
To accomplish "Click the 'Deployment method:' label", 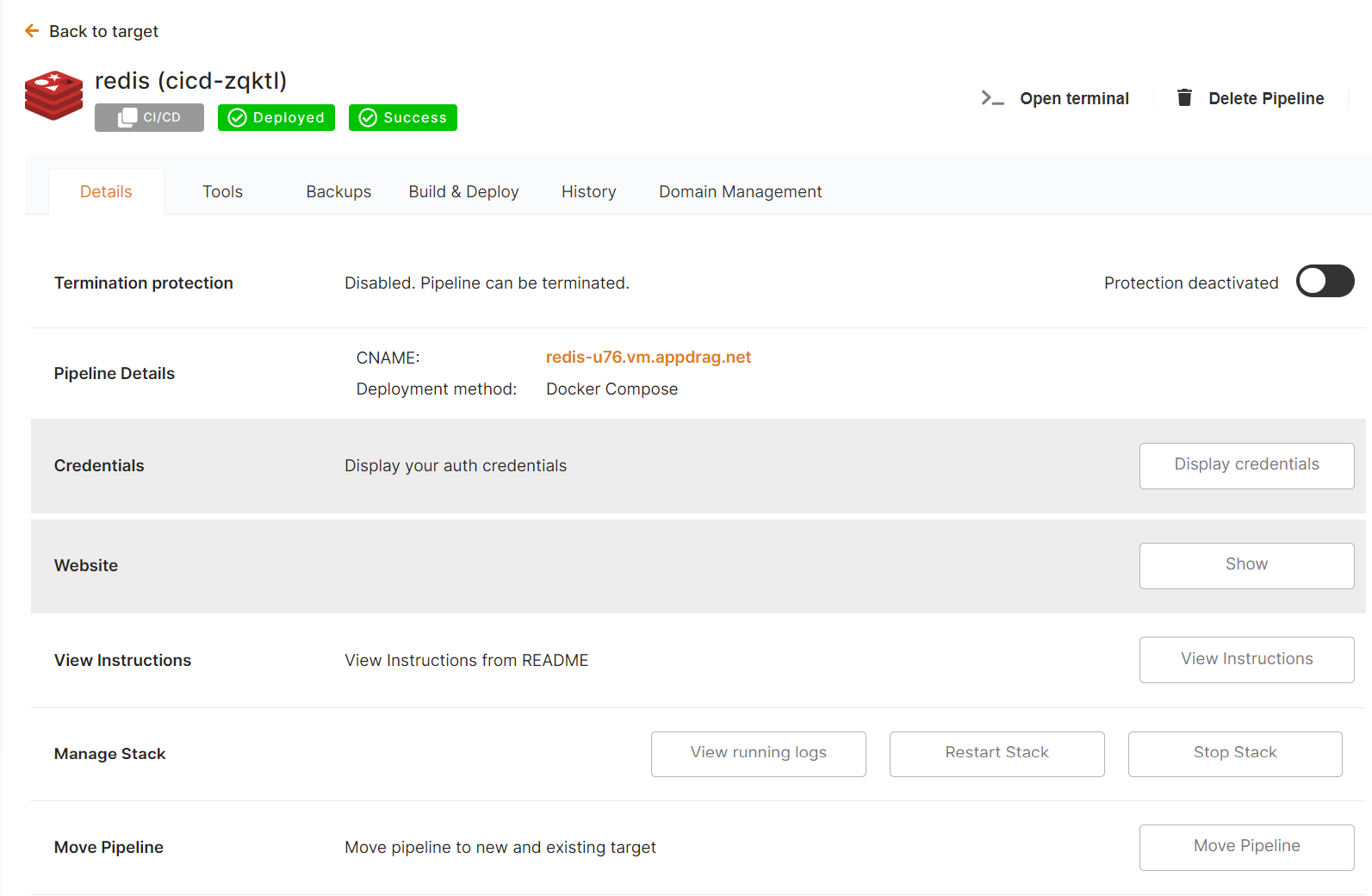I will [x=437, y=389].
